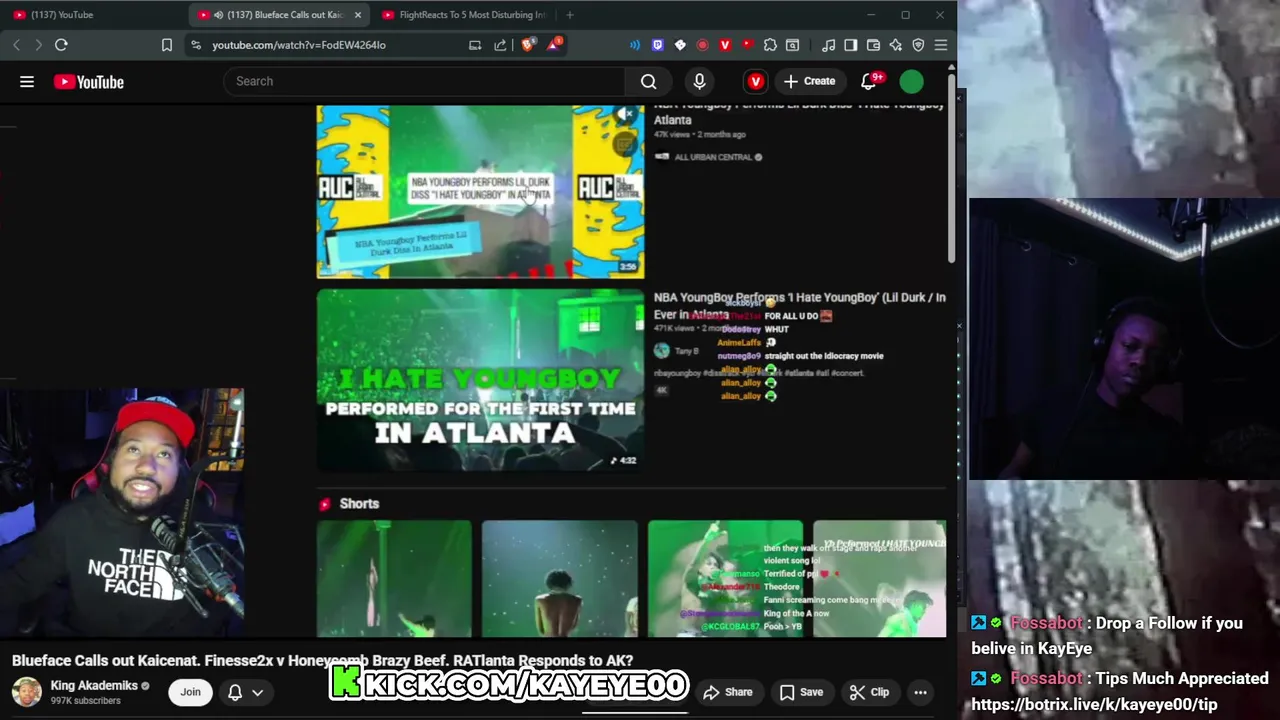Click the search magnifier button
1280x720 pixels.
click(x=649, y=81)
